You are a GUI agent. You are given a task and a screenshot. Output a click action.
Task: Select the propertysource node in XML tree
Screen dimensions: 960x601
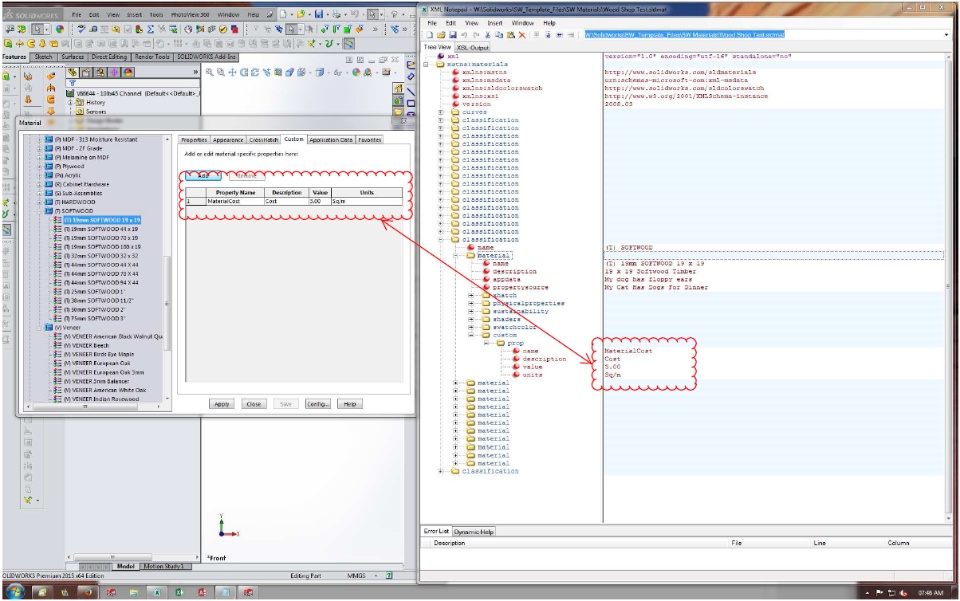click(520, 288)
